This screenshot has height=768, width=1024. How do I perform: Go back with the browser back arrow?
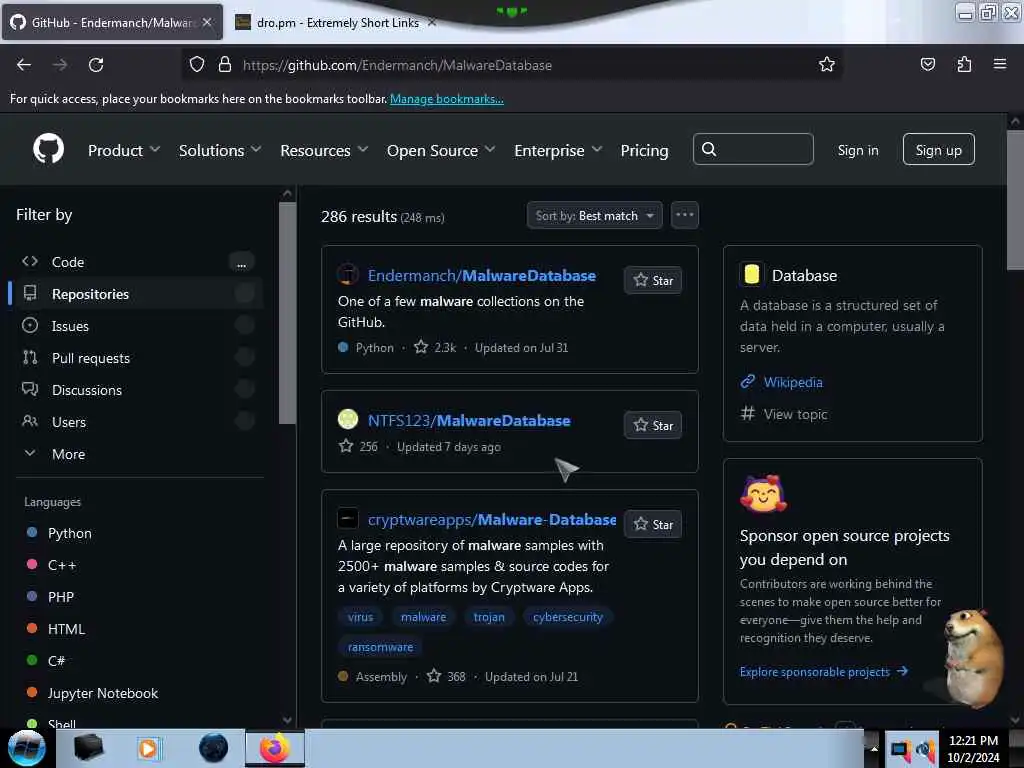pos(24,65)
